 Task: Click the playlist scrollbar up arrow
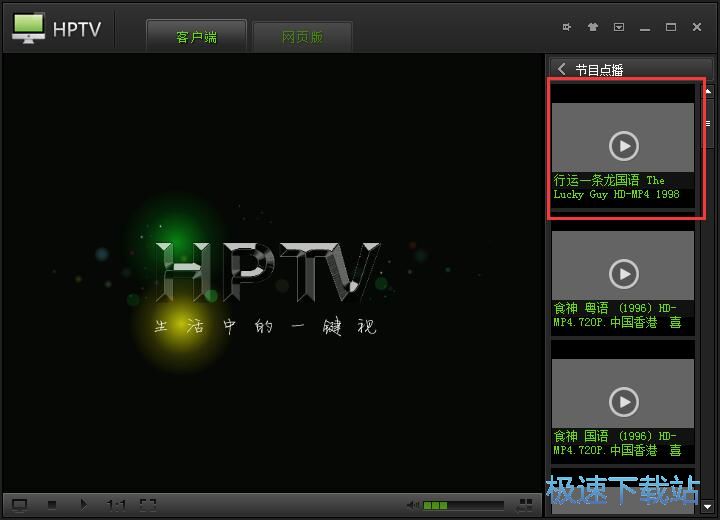click(708, 91)
